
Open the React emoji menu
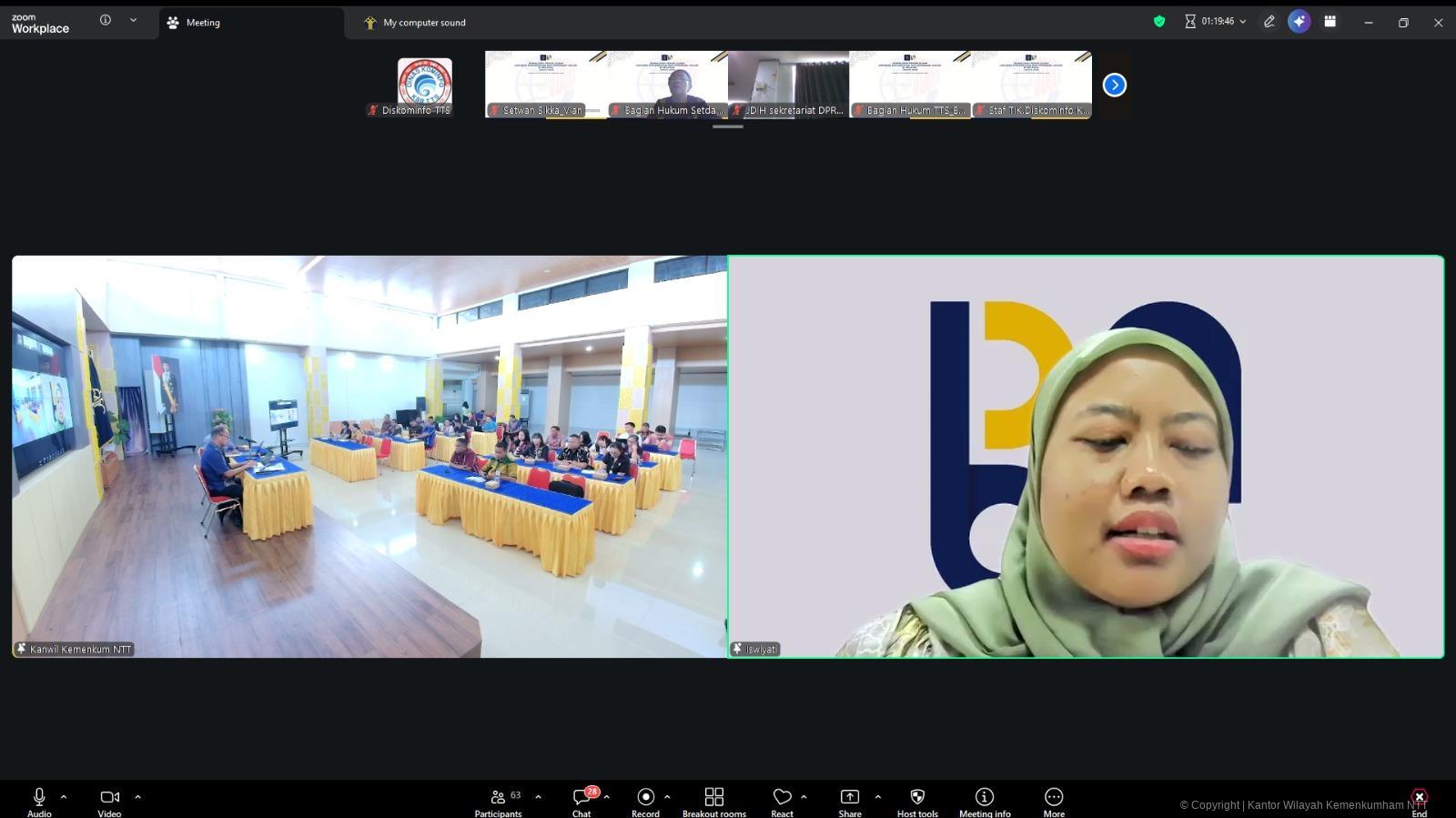tap(782, 801)
